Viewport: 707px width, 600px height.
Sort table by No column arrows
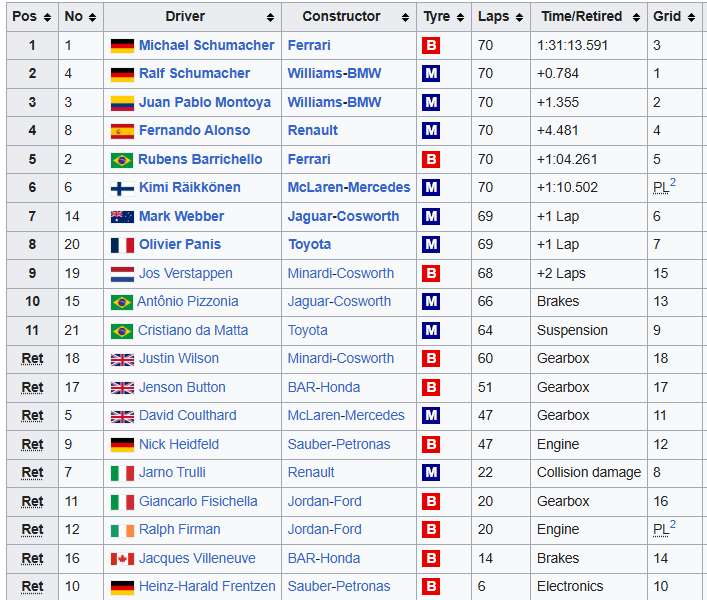[x=92, y=17]
